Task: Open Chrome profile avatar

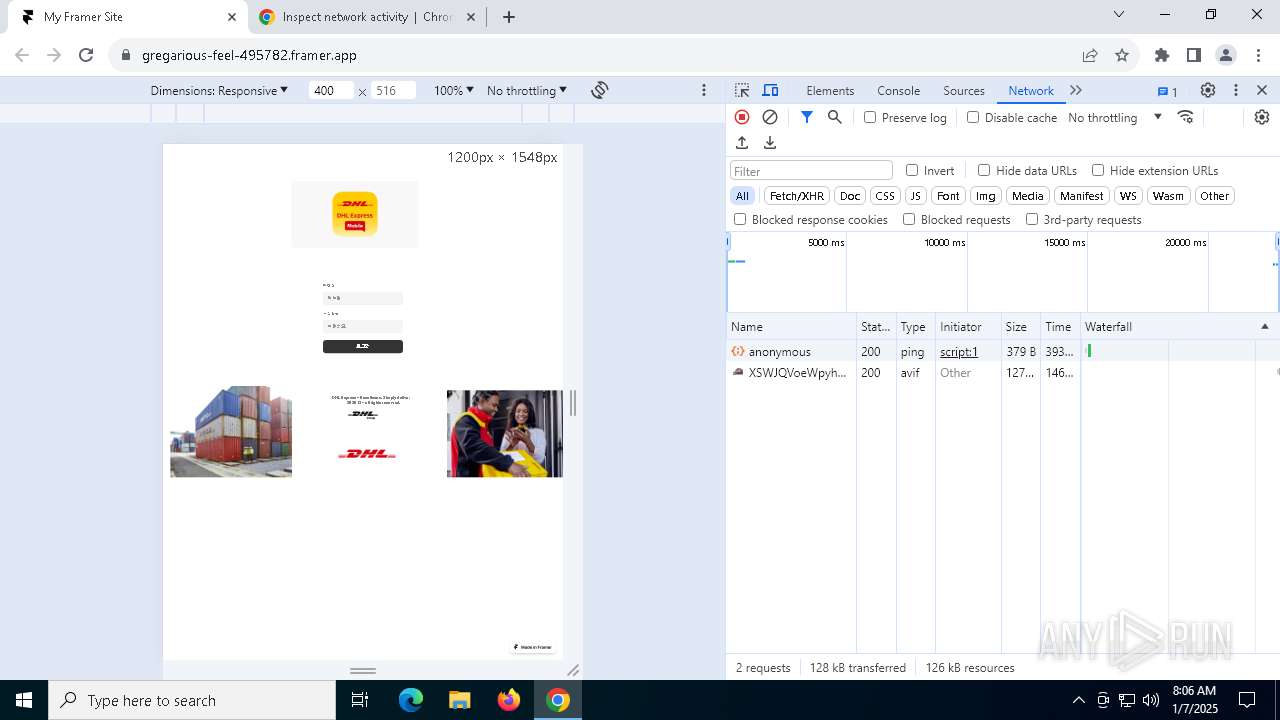Action: tap(1226, 55)
